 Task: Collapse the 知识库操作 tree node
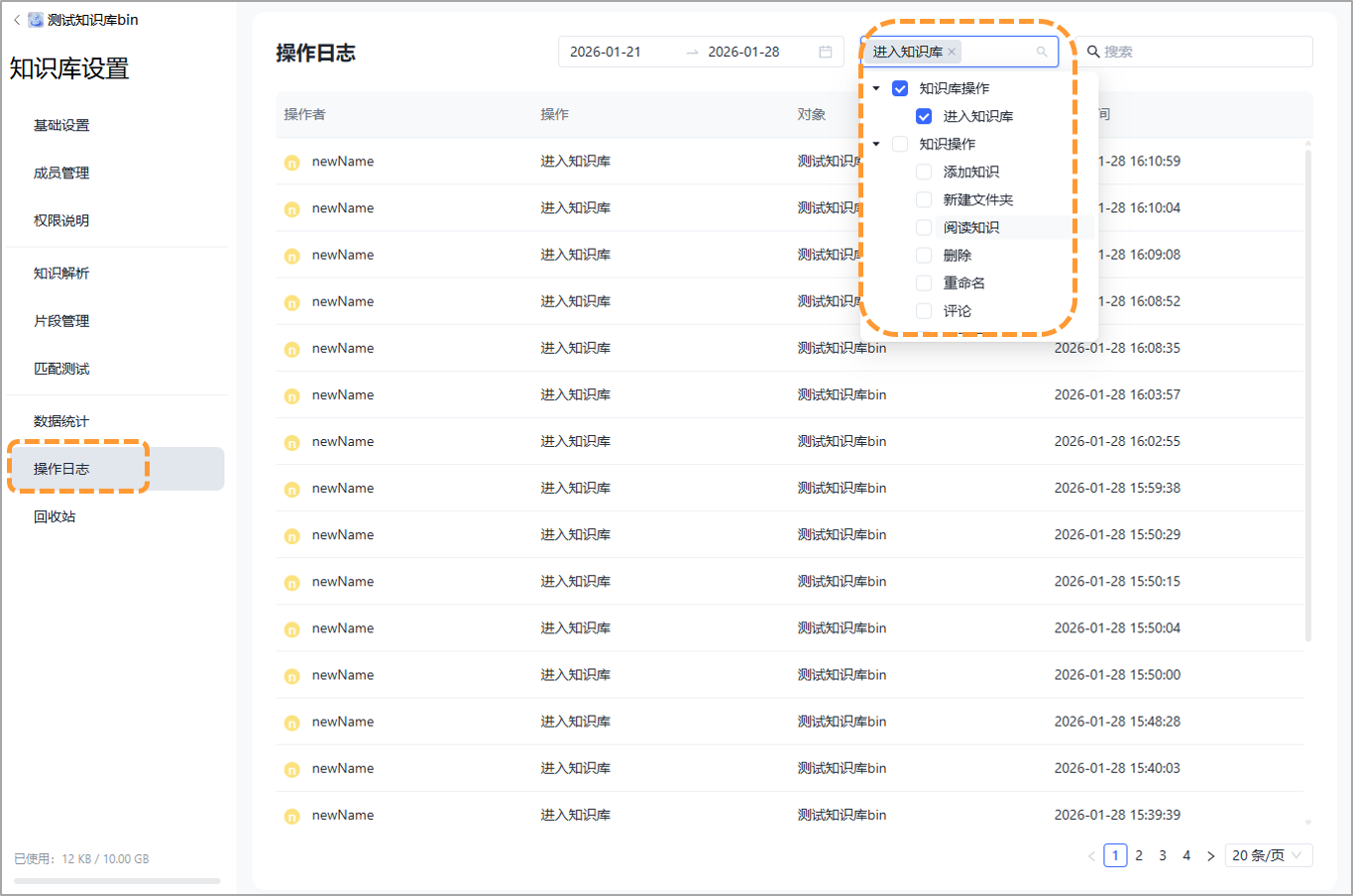(x=876, y=88)
